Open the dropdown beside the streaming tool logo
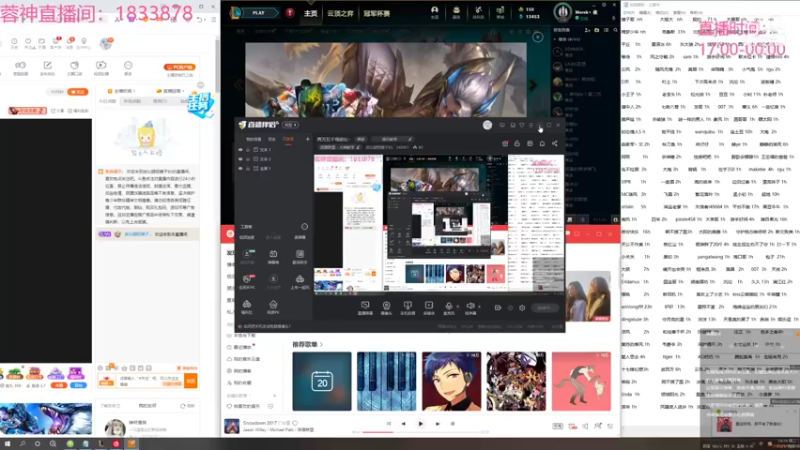Image resolution: width=800 pixels, height=450 pixels. (291, 125)
